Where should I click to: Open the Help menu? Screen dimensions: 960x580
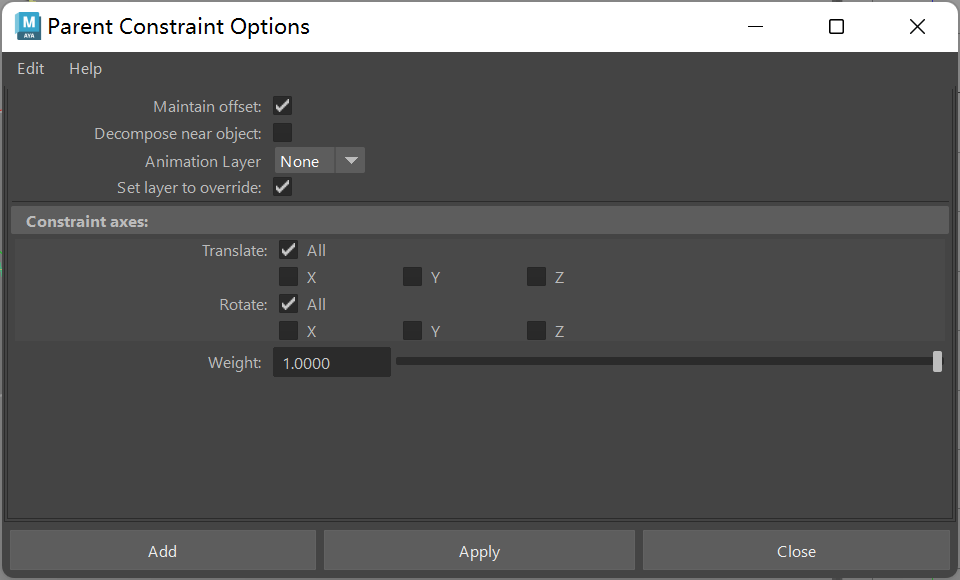[85, 69]
